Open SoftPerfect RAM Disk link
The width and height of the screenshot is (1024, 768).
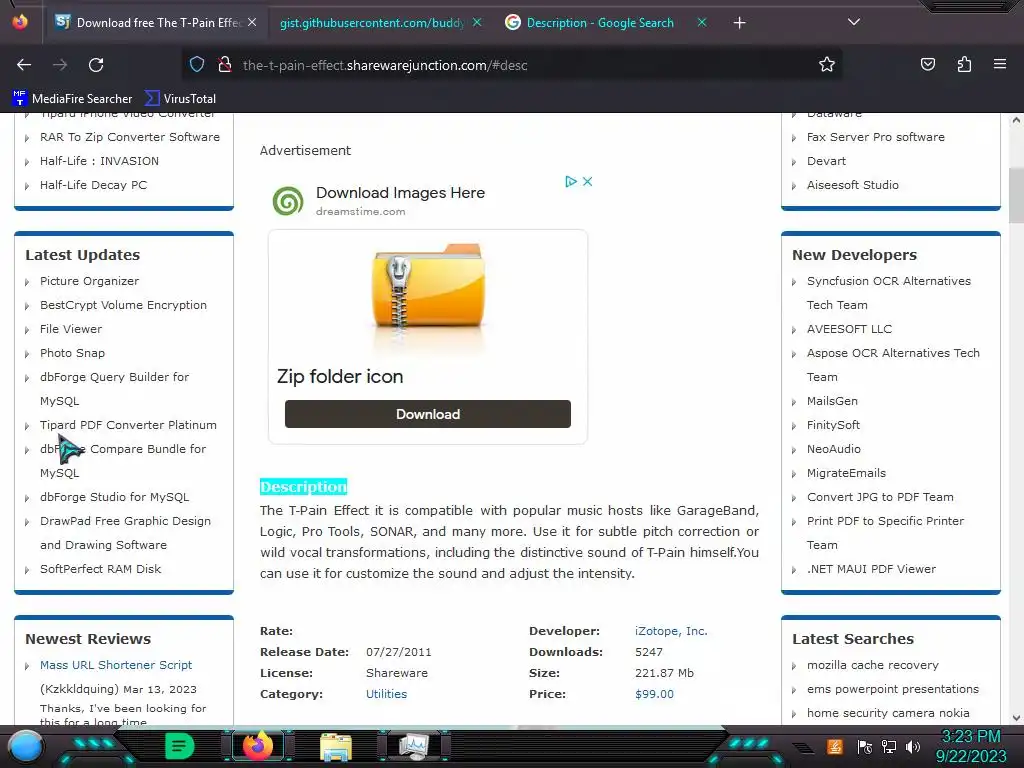click(100, 569)
